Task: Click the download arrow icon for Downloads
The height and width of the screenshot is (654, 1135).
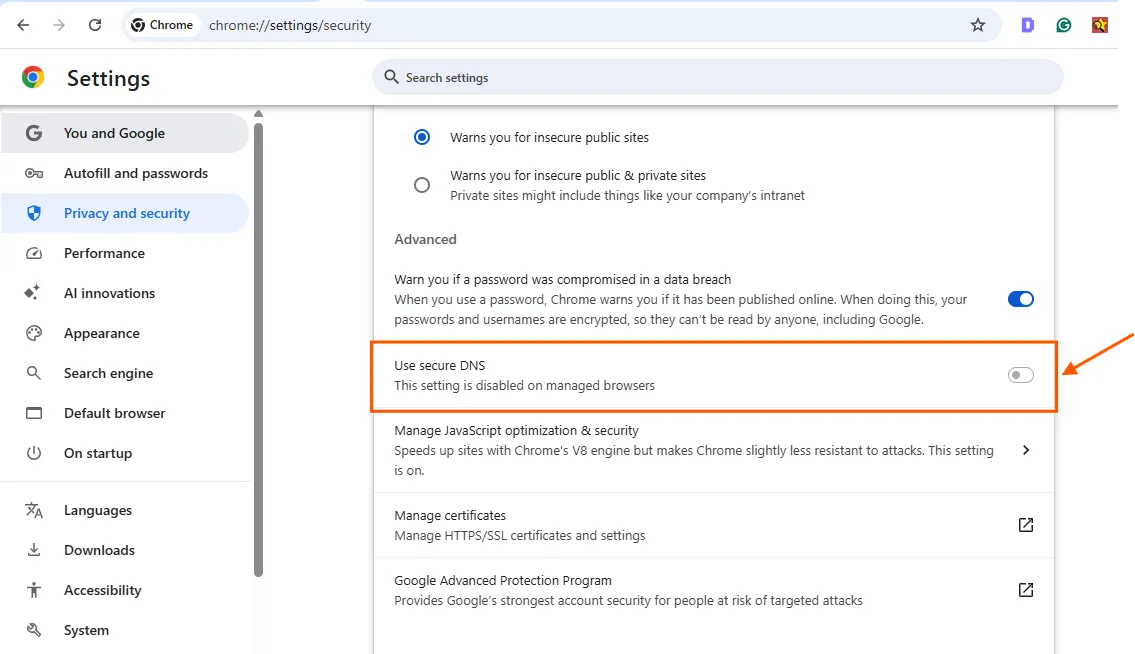Action: pos(33,550)
